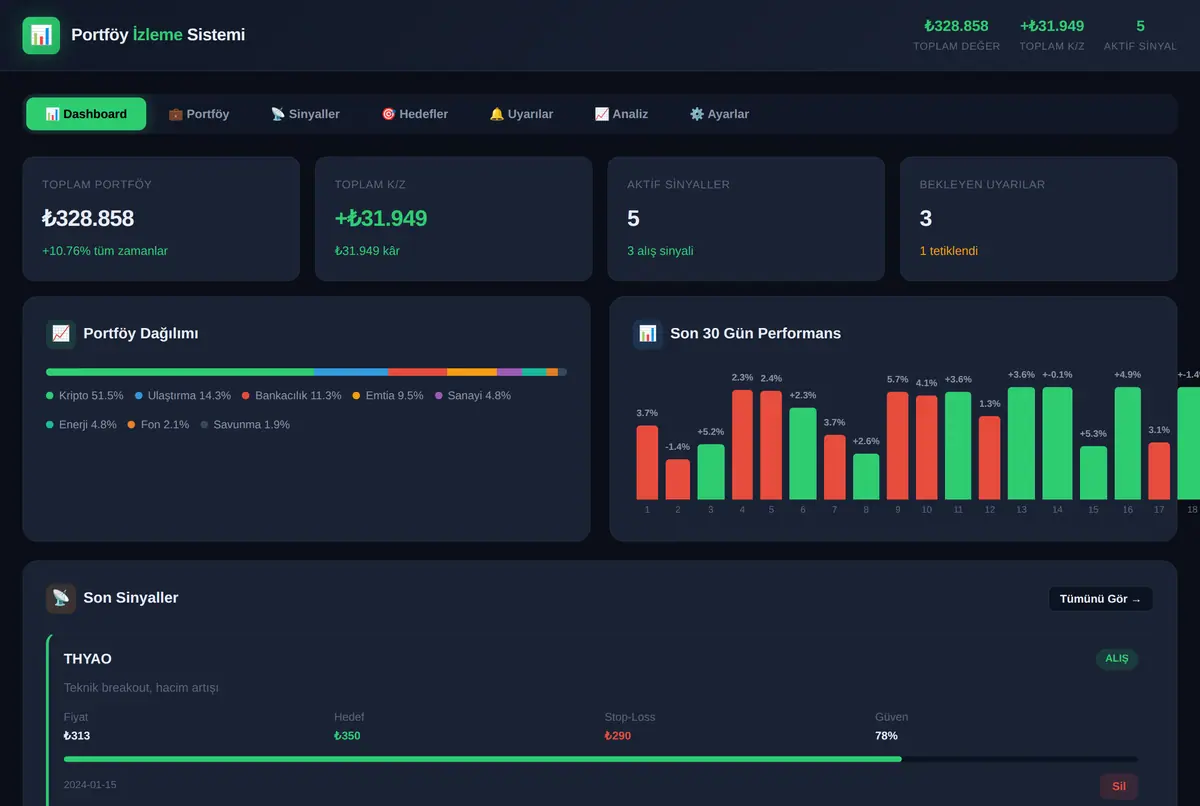Screen dimensions: 1200x806
Task: Click the ALIŞ badge on the THYAO signal
Action: (x=1116, y=659)
